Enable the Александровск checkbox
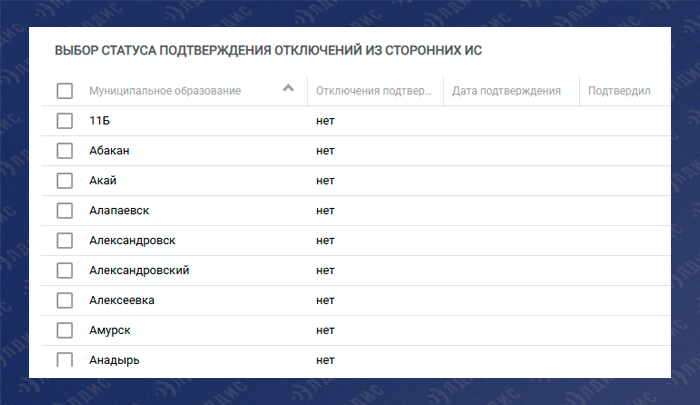700x405 pixels. 65,240
